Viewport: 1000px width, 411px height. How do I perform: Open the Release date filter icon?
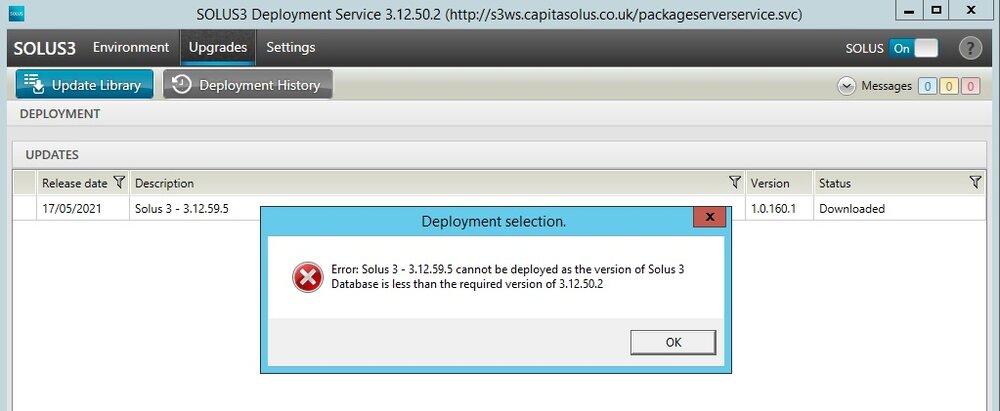(119, 183)
